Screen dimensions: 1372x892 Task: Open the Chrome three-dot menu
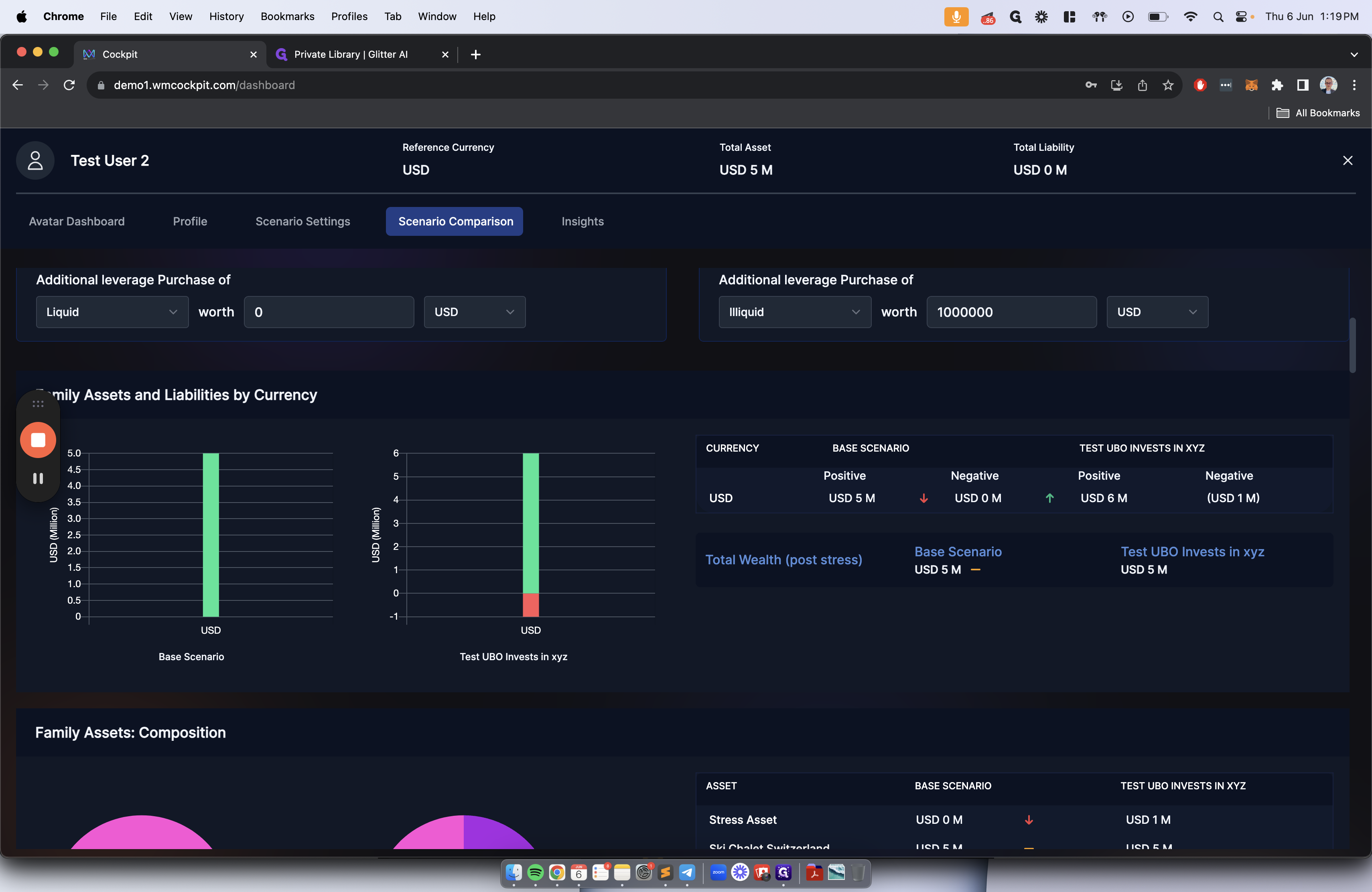tap(1354, 85)
